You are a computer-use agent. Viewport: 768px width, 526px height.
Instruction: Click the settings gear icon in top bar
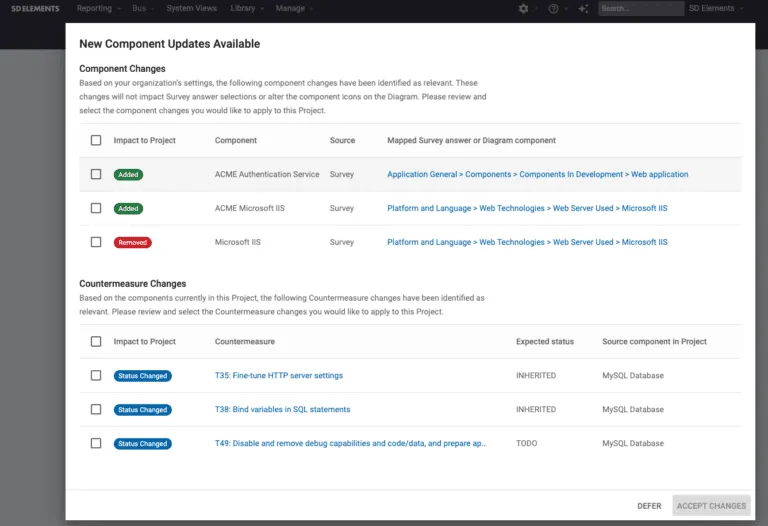click(523, 8)
